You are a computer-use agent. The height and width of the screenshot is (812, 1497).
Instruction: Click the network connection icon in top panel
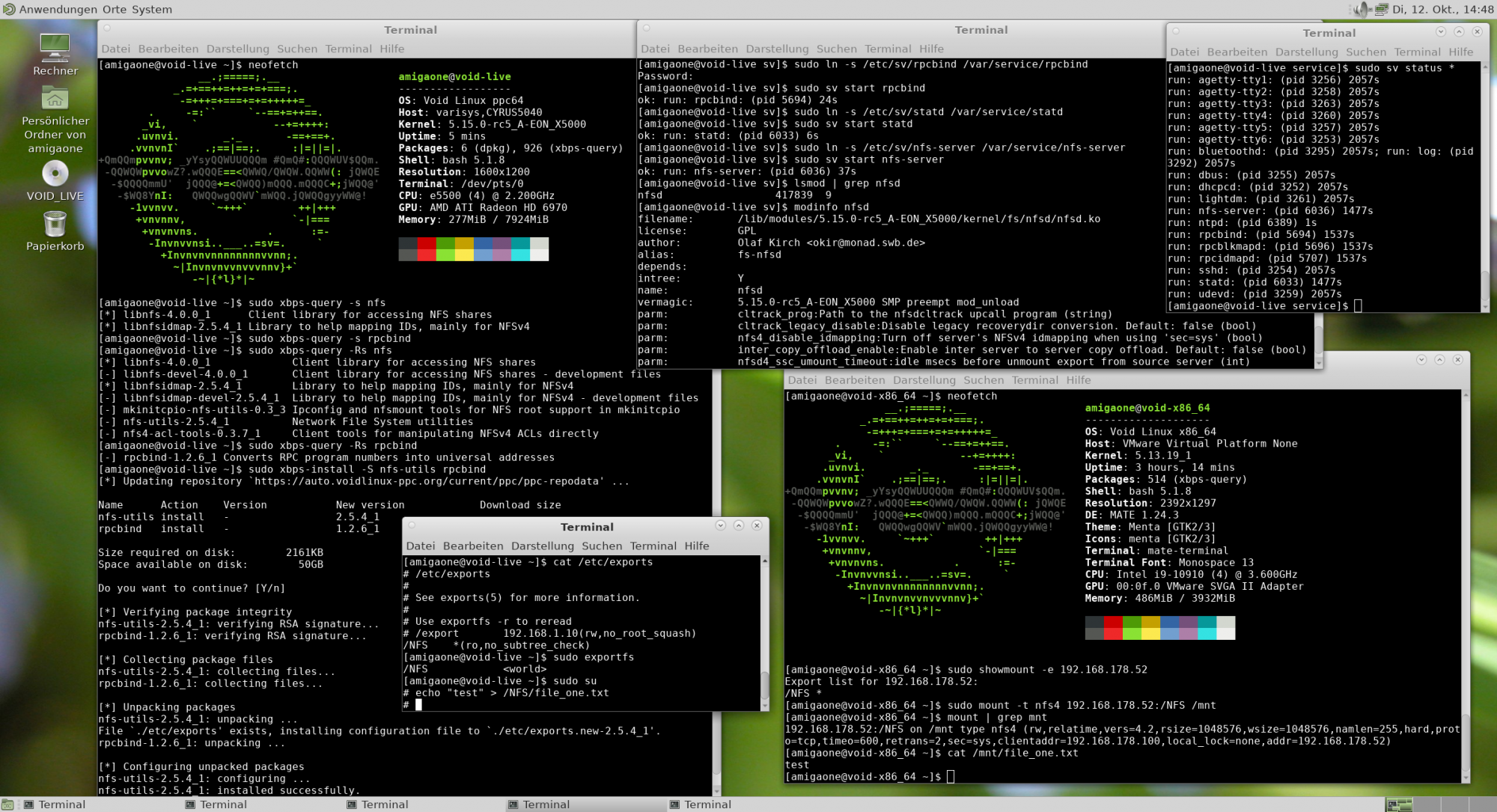pyautogui.click(x=1382, y=9)
